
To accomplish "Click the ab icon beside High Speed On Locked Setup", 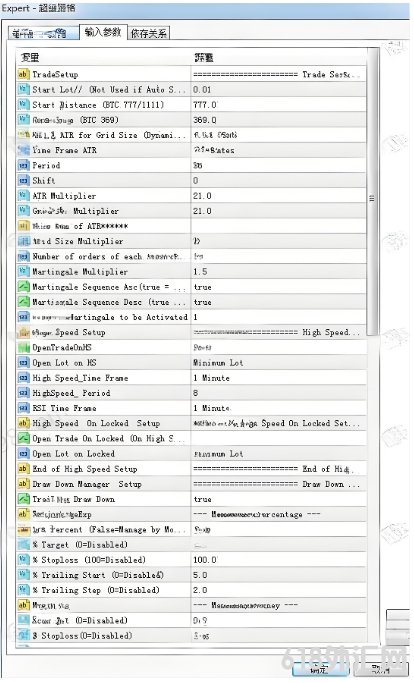I will pyautogui.click(x=23, y=423).
